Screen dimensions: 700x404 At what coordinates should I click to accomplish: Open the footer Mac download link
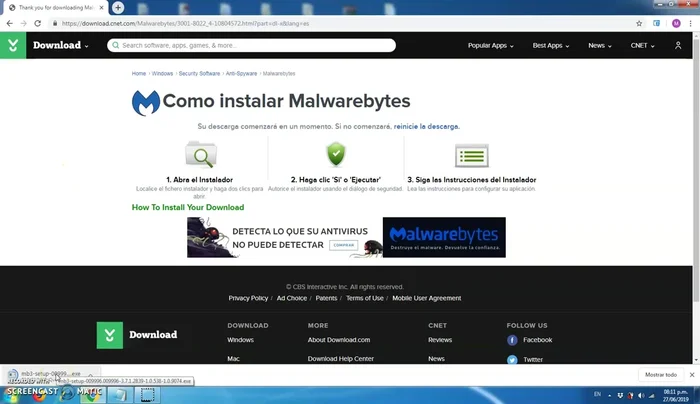(233, 358)
